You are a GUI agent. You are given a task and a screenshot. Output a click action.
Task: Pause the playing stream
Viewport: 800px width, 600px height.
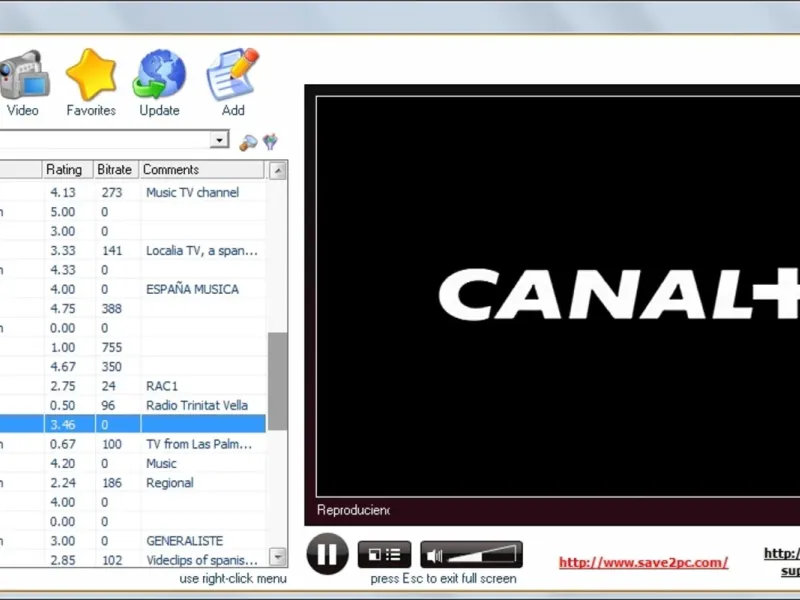327,554
